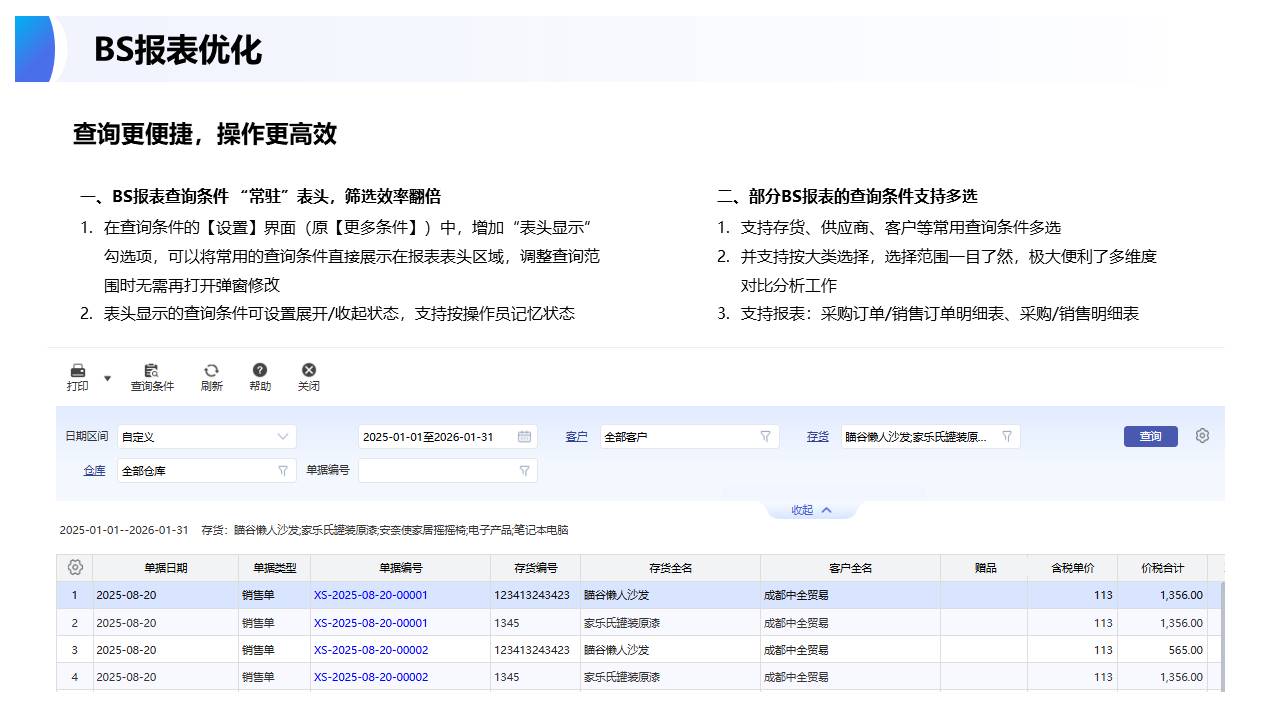Open the Help (帮助) icon
The width and height of the screenshot is (1280, 720).
point(260,371)
